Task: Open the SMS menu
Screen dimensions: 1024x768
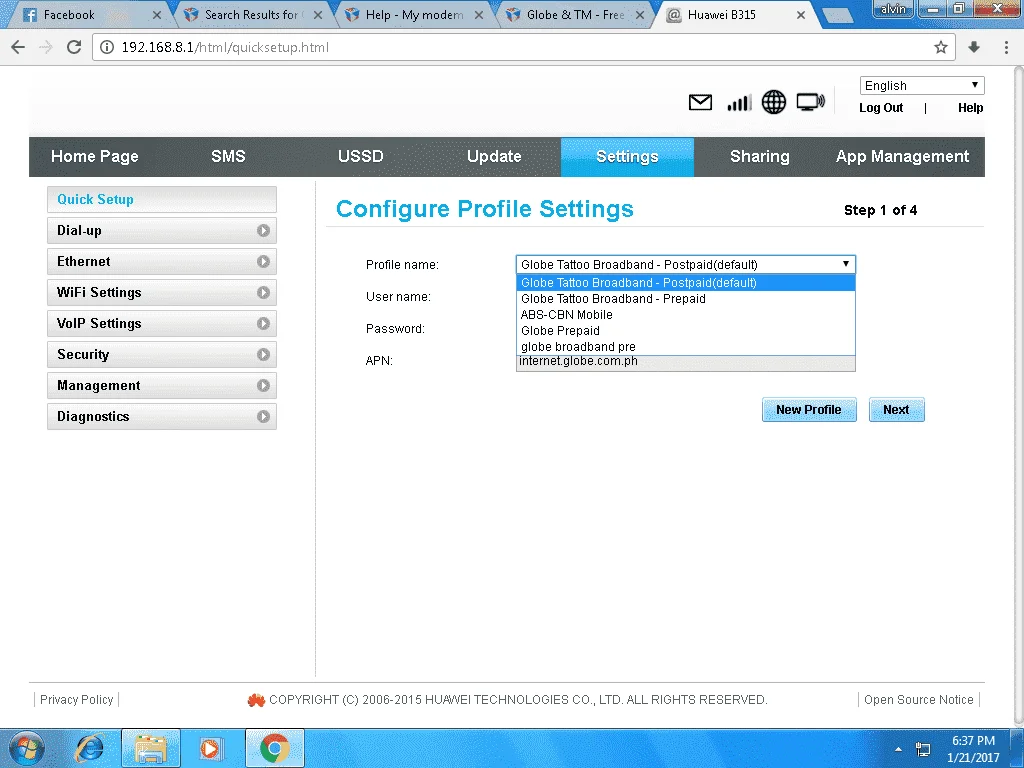Action: click(228, 157)
